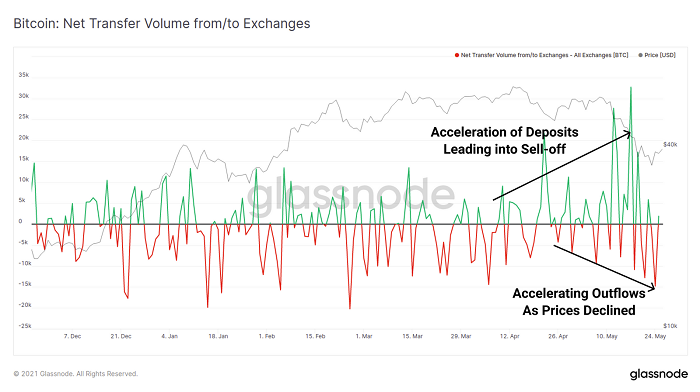Click the glassnode watermark in chart center
Viewport: 700px width, 392px height.
coord(351,196)
